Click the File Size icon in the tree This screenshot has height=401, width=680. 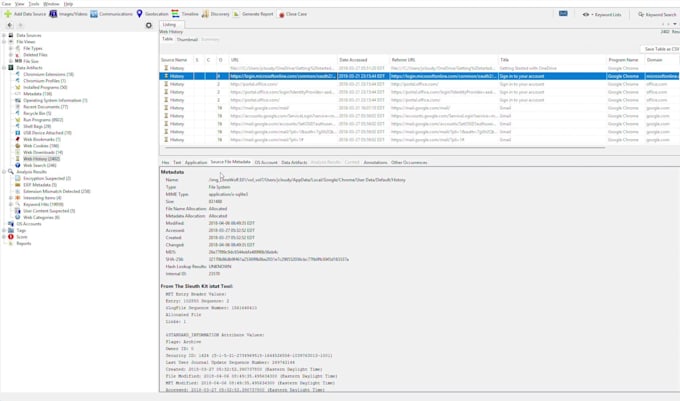(x=18, y=61)
